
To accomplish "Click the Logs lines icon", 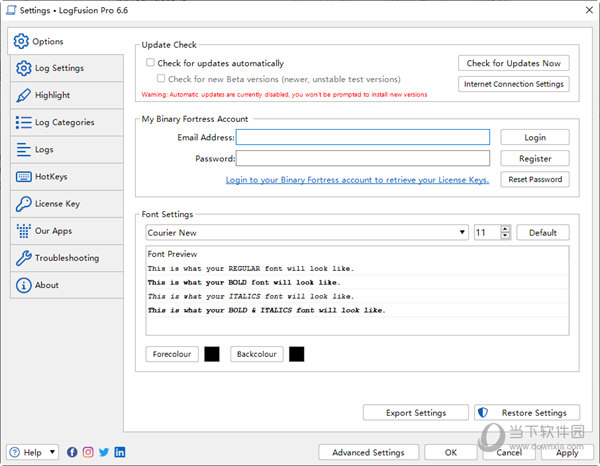I will pyautogui.click(x=24, y=150).
